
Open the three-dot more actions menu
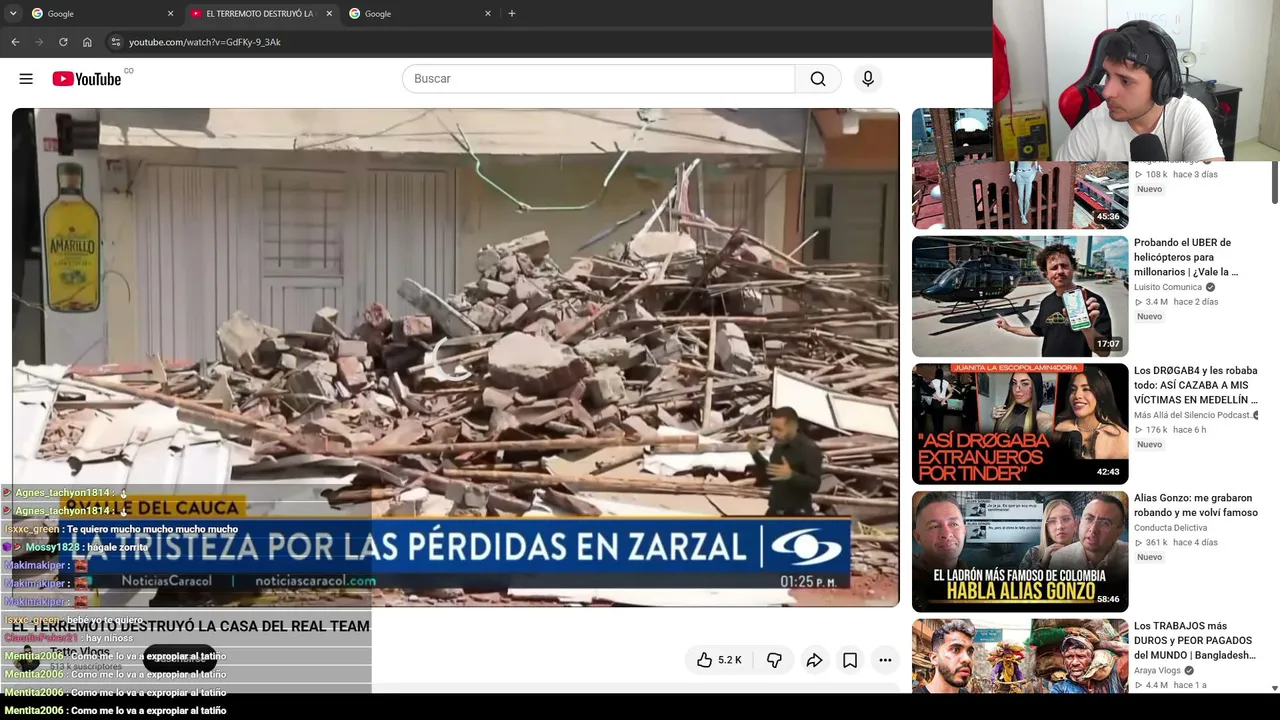click(885, 660)
